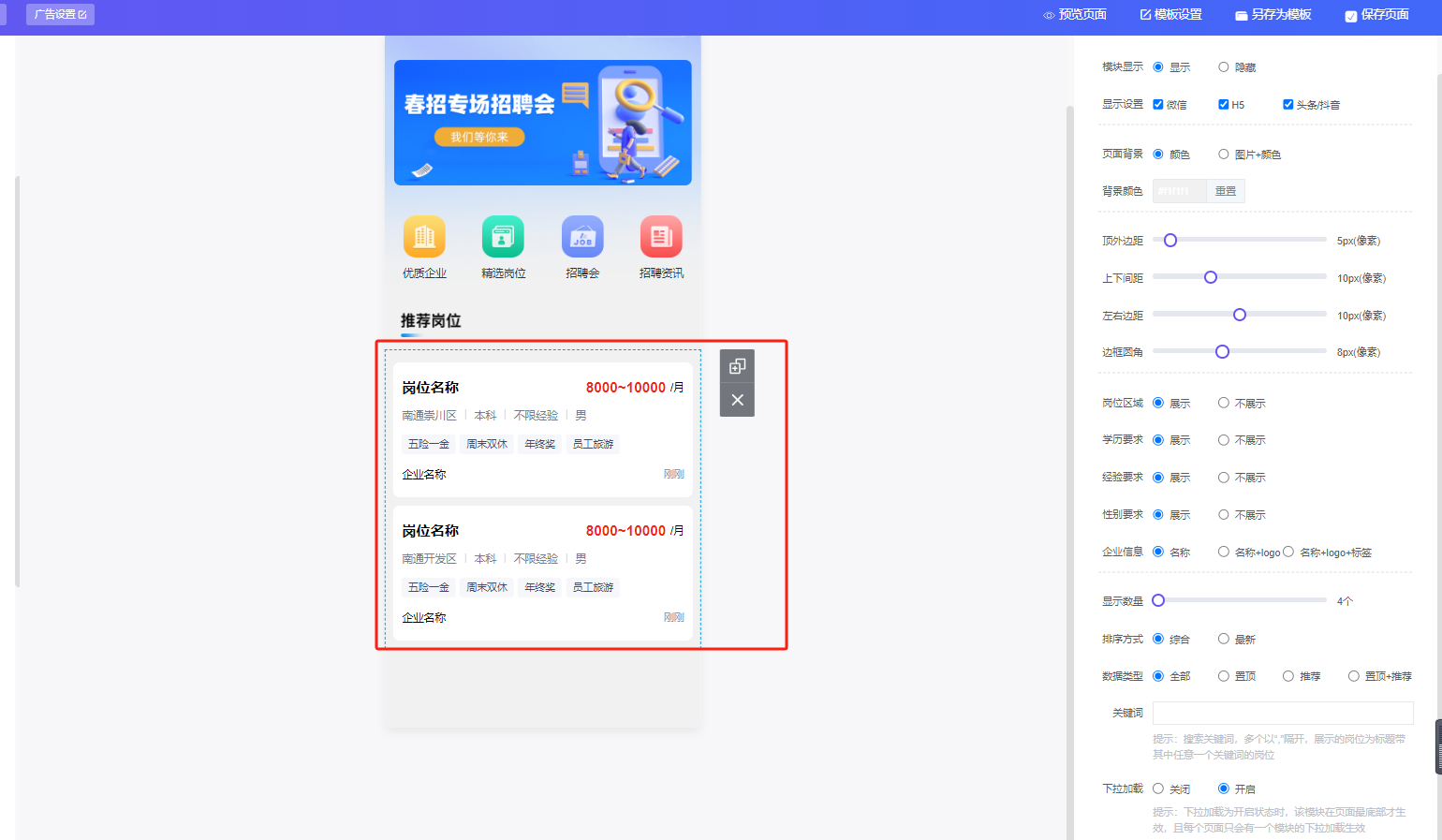Click the 重置 background color button
Screen dimensions: 1442x840
point(1226,191)
